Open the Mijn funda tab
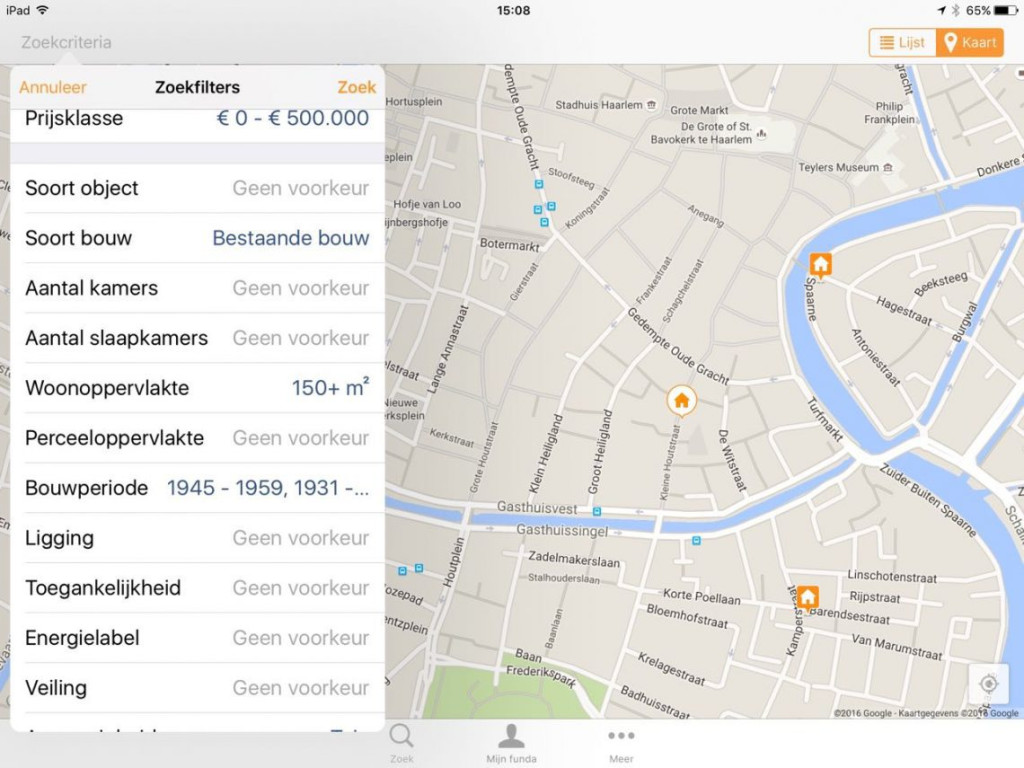Screen dimensions: 1024x768 pyautogui.click(x=511, y=743)
